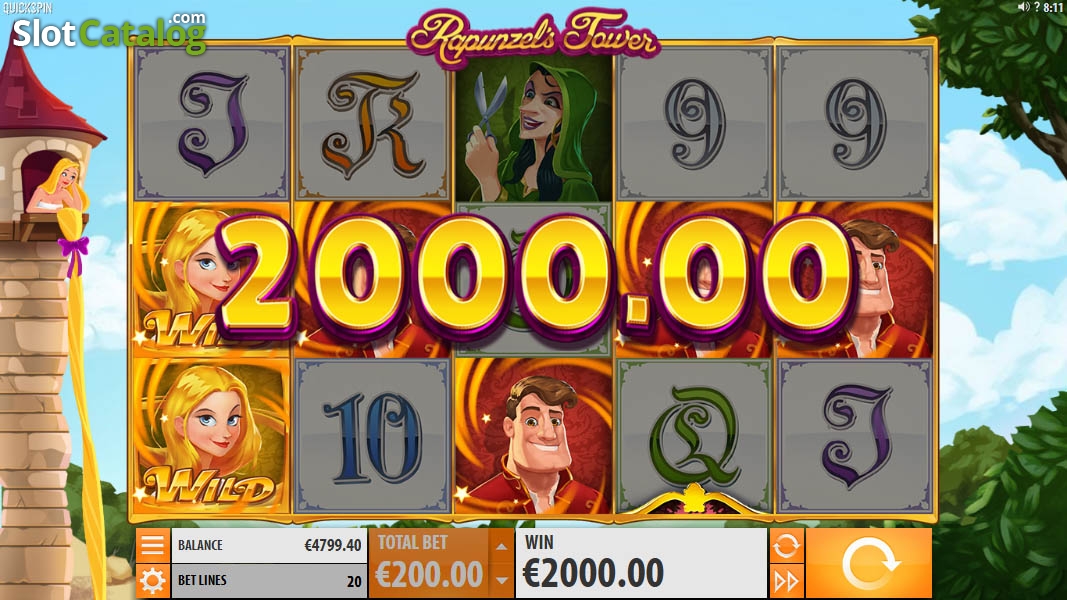Screen dimensions: 1067x600
Task: Click the Quickspin logo text
Action: point(27,8)
